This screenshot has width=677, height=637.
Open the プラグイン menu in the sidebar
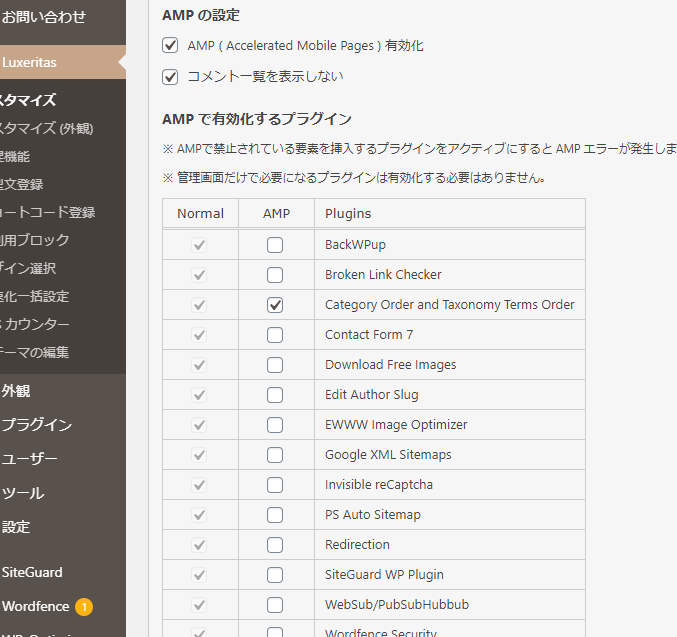(x=37, y=425)
